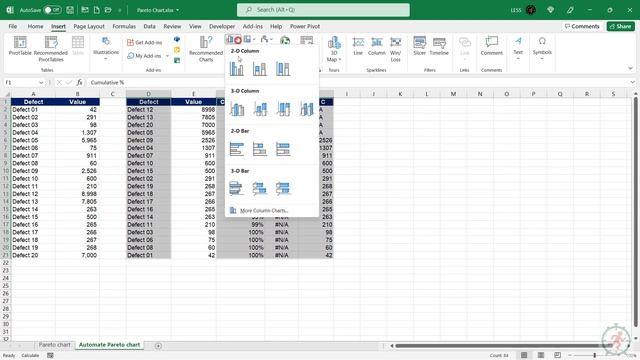Open the 3D Map dropdown
Image resolution: width=640 pixels, height=360 pixels.
[x=334, y=49]
